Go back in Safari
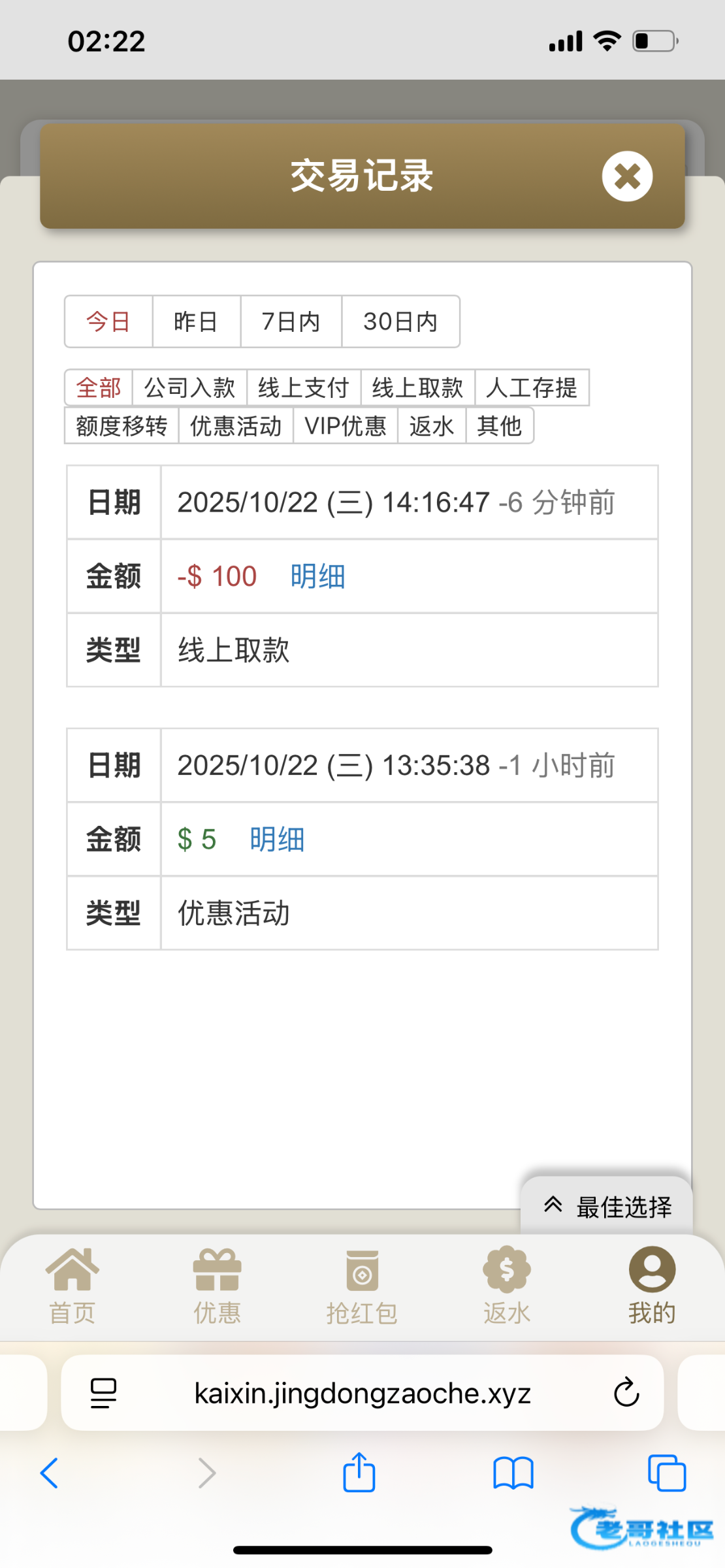Screen dimensions: 725x1568 point(50,1473)
